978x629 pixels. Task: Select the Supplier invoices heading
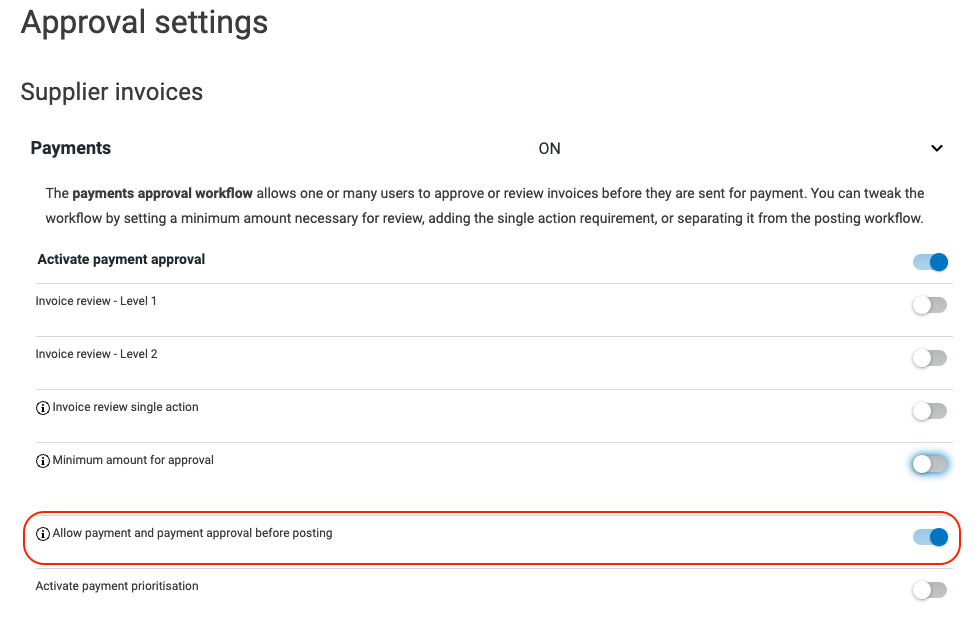point(112,92)
